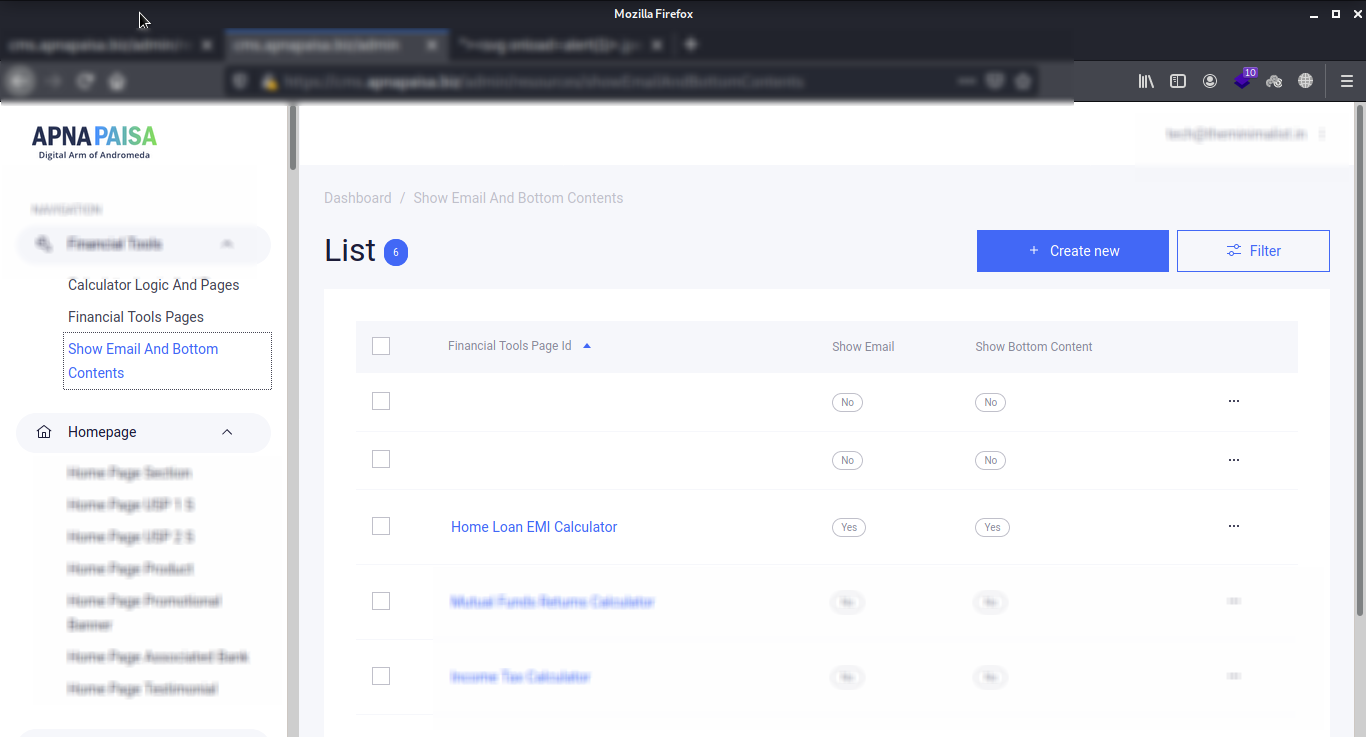Click the tracking protection shield icon
The width and height of the screenshot is (1366, 737).
(239, 81)
